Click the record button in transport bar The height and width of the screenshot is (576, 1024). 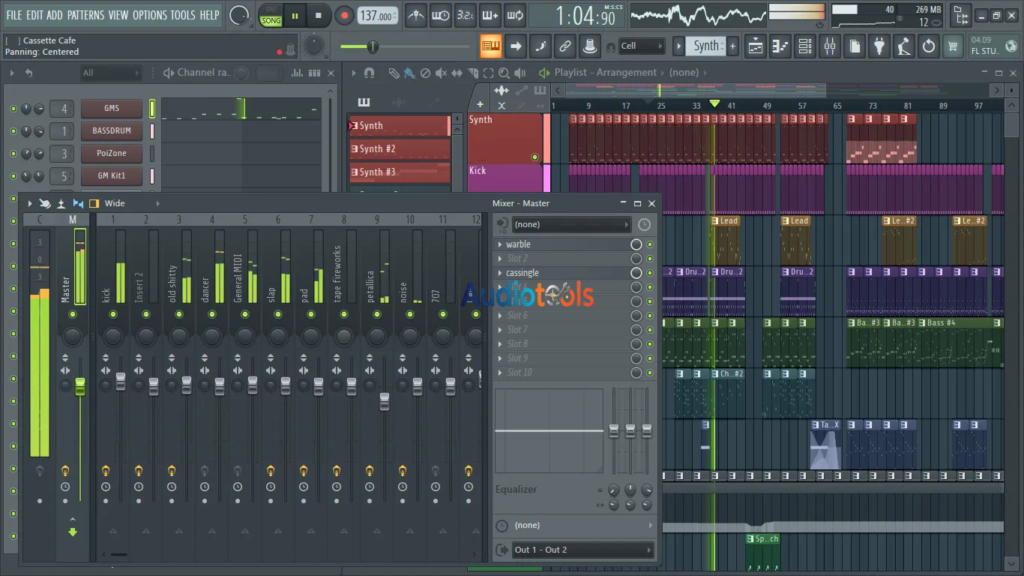tap(344, 16)
